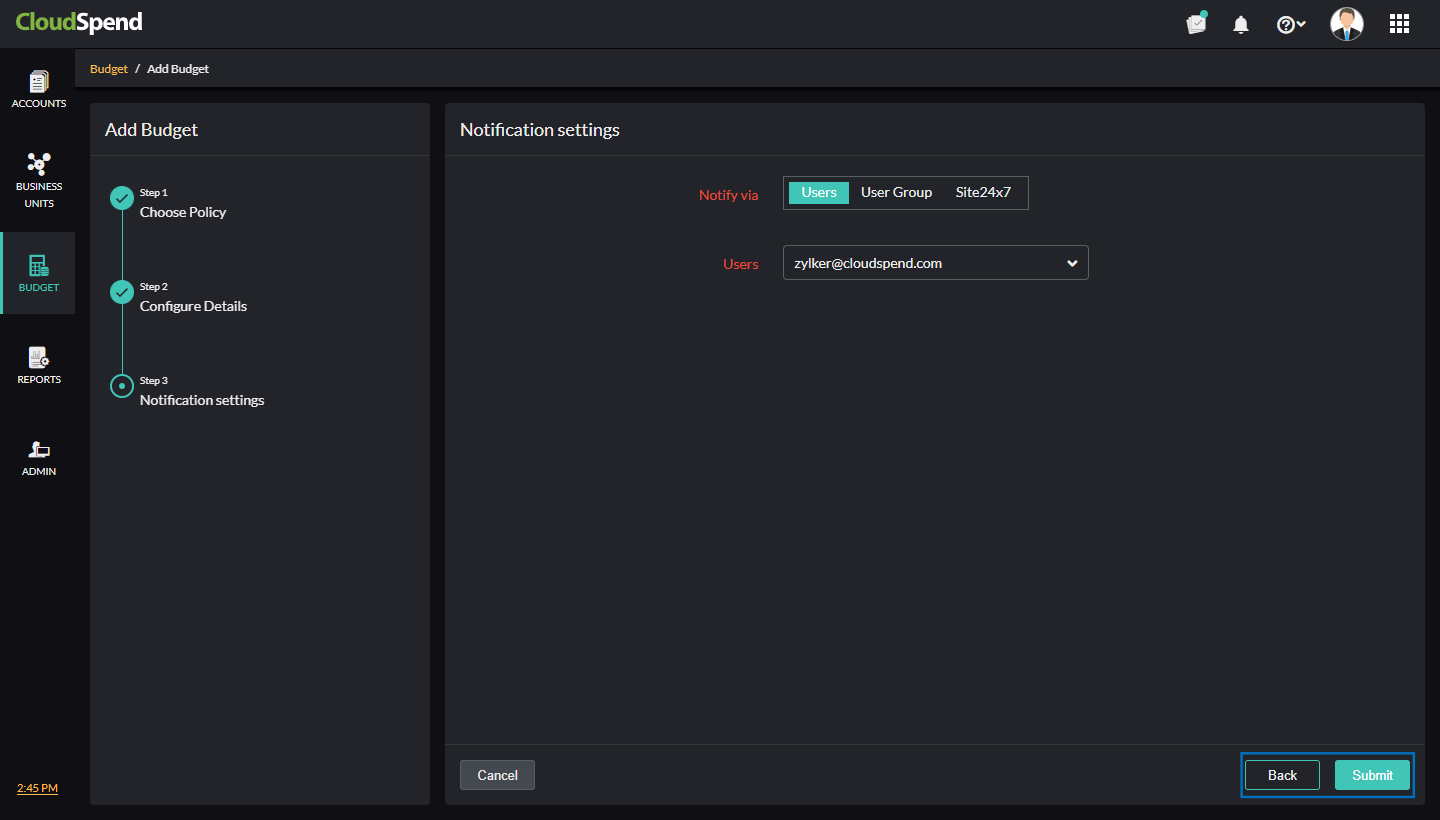Open the apps grid icon

click(1399, 24)
